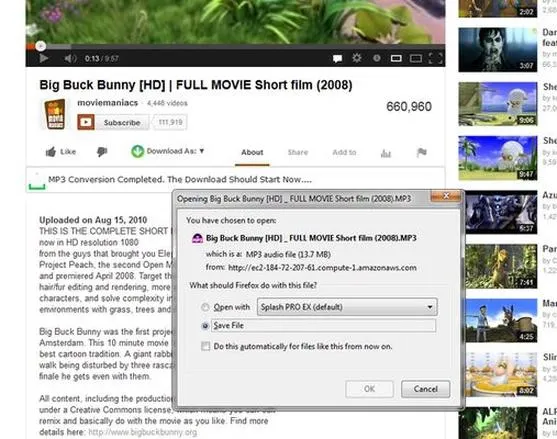This screenshot has width=557, height=439.
Task: Click the Uploaded on Aug 15, 2010 text
Action: pyautogui.click(x=93, y=220)
